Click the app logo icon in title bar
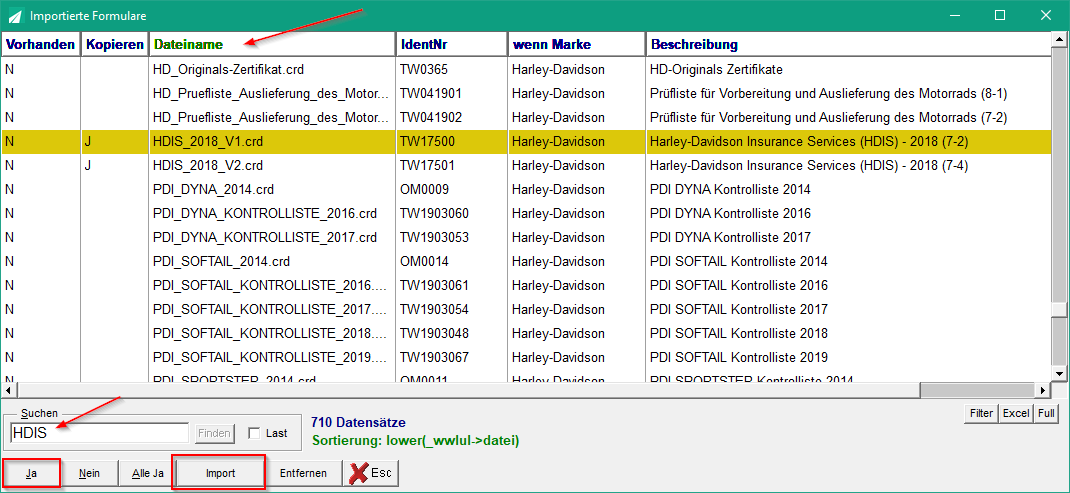Viewport: 1070px width, 493px height. click(x=14, y=15)
